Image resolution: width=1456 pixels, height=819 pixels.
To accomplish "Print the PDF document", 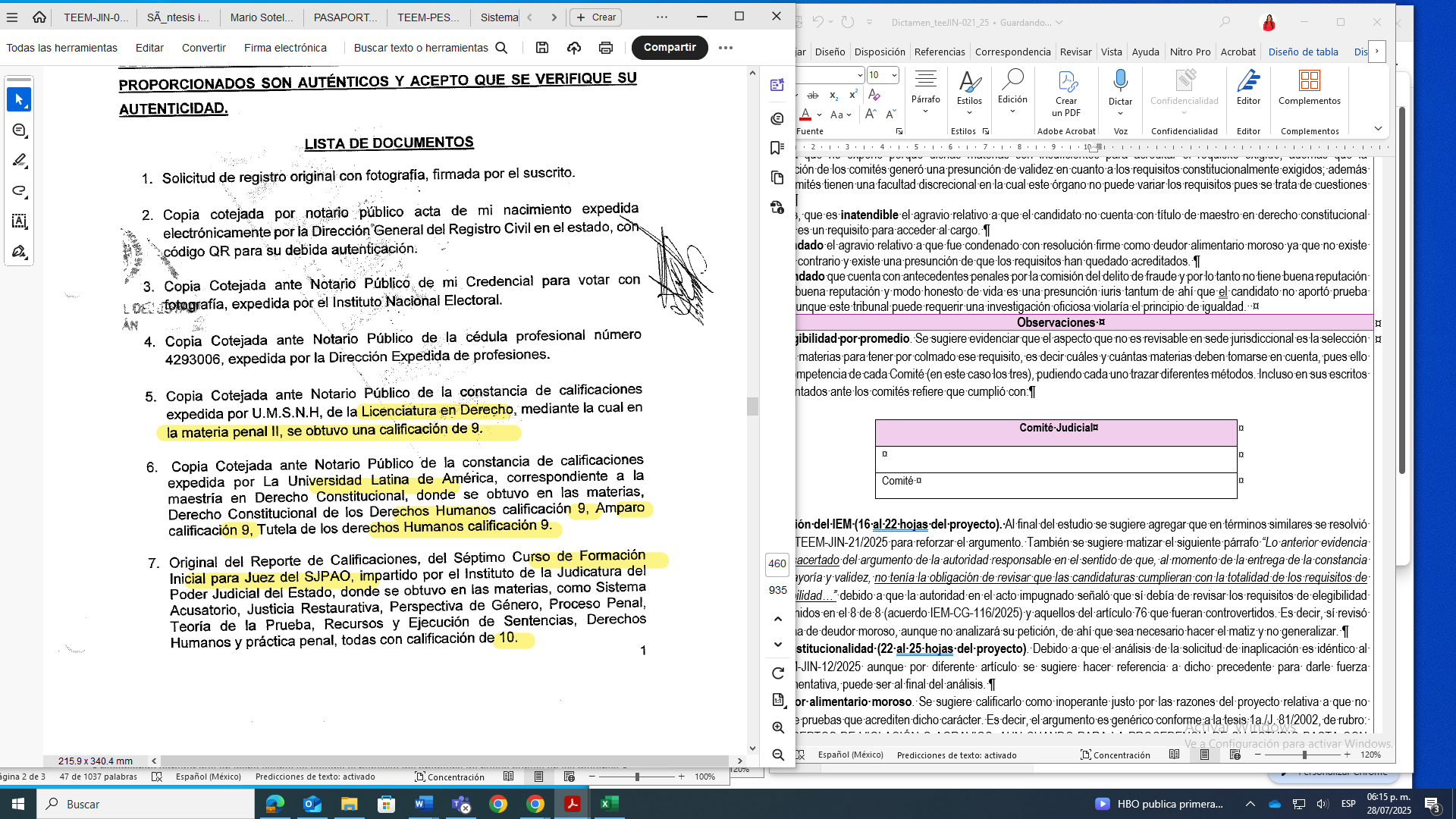I will (x=606, y=48).
